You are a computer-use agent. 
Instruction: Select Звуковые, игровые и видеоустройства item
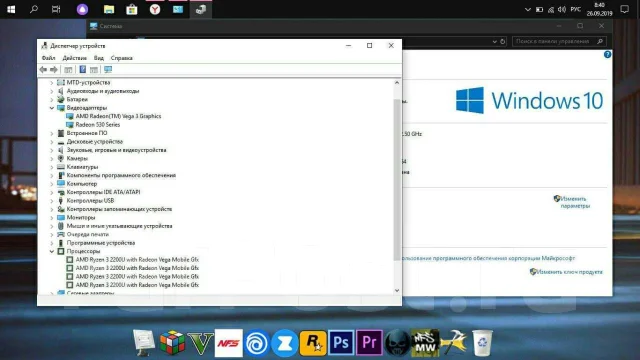coord(116,150)
